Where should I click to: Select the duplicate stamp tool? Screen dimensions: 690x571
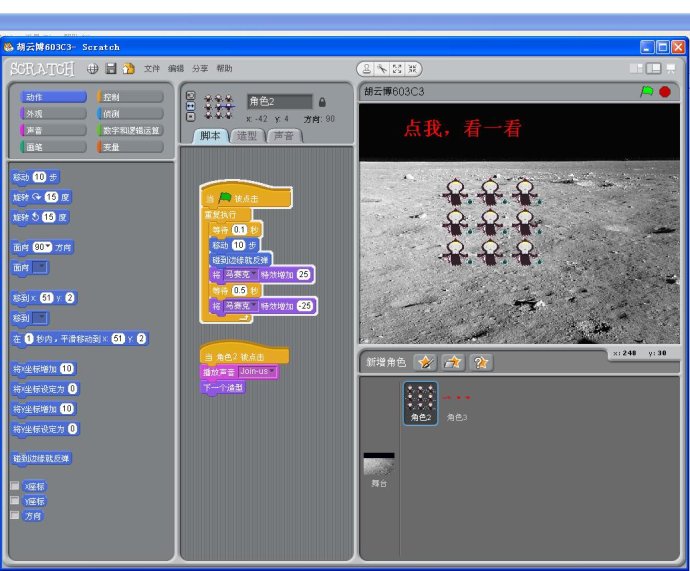[x=367, y=69]
